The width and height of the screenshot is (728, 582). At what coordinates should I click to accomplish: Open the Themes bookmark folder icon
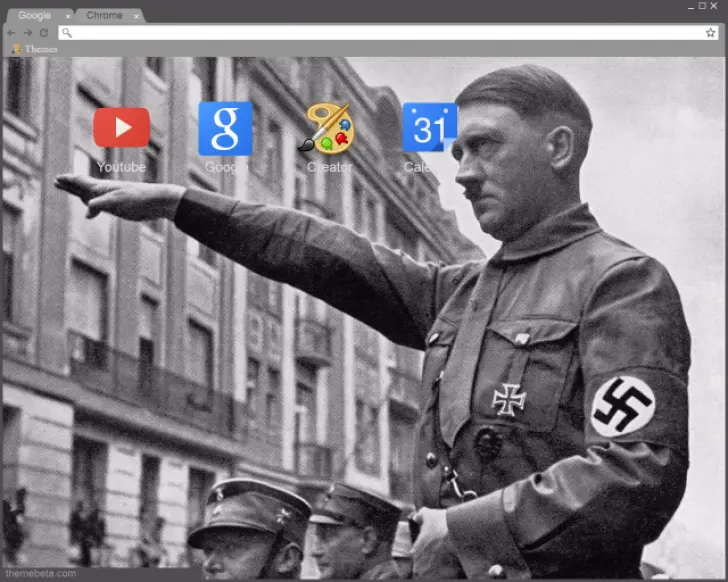click(16, 49)
